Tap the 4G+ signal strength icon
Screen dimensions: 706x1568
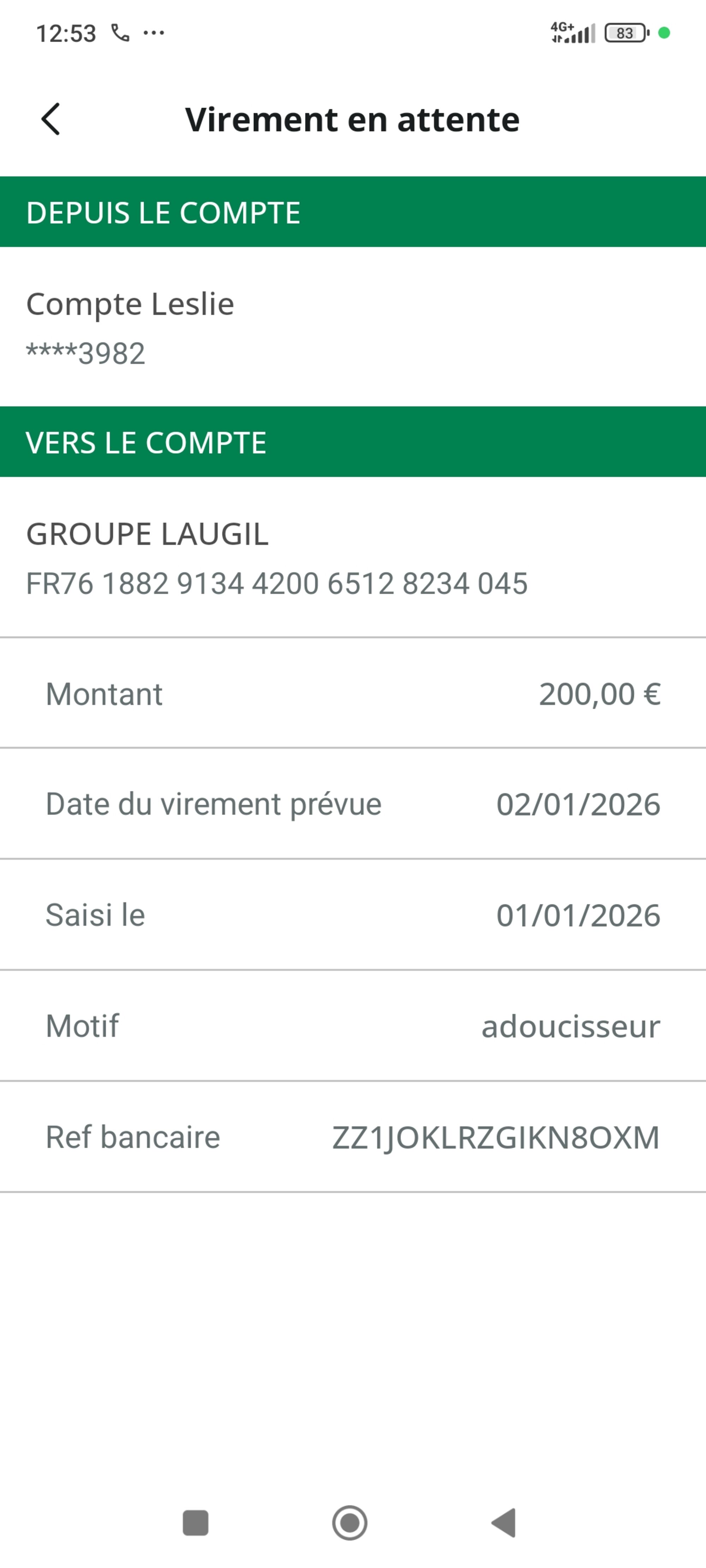(572, 33)
